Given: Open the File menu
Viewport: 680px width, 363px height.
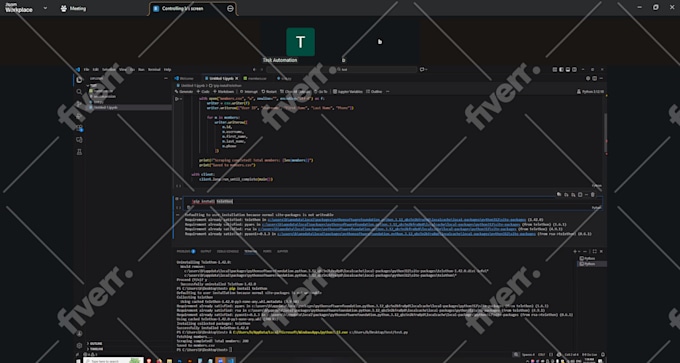Looking at the screenshot, I should [86, 69].
